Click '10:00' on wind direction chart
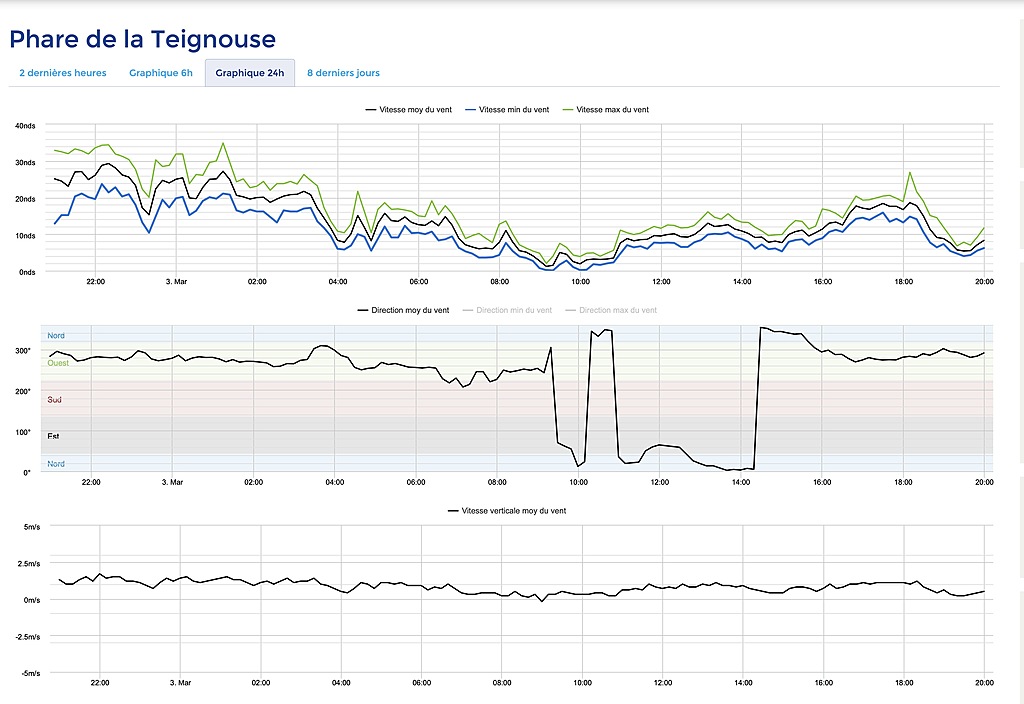This screenshot has width=1024, height=704. pos(579,482)
